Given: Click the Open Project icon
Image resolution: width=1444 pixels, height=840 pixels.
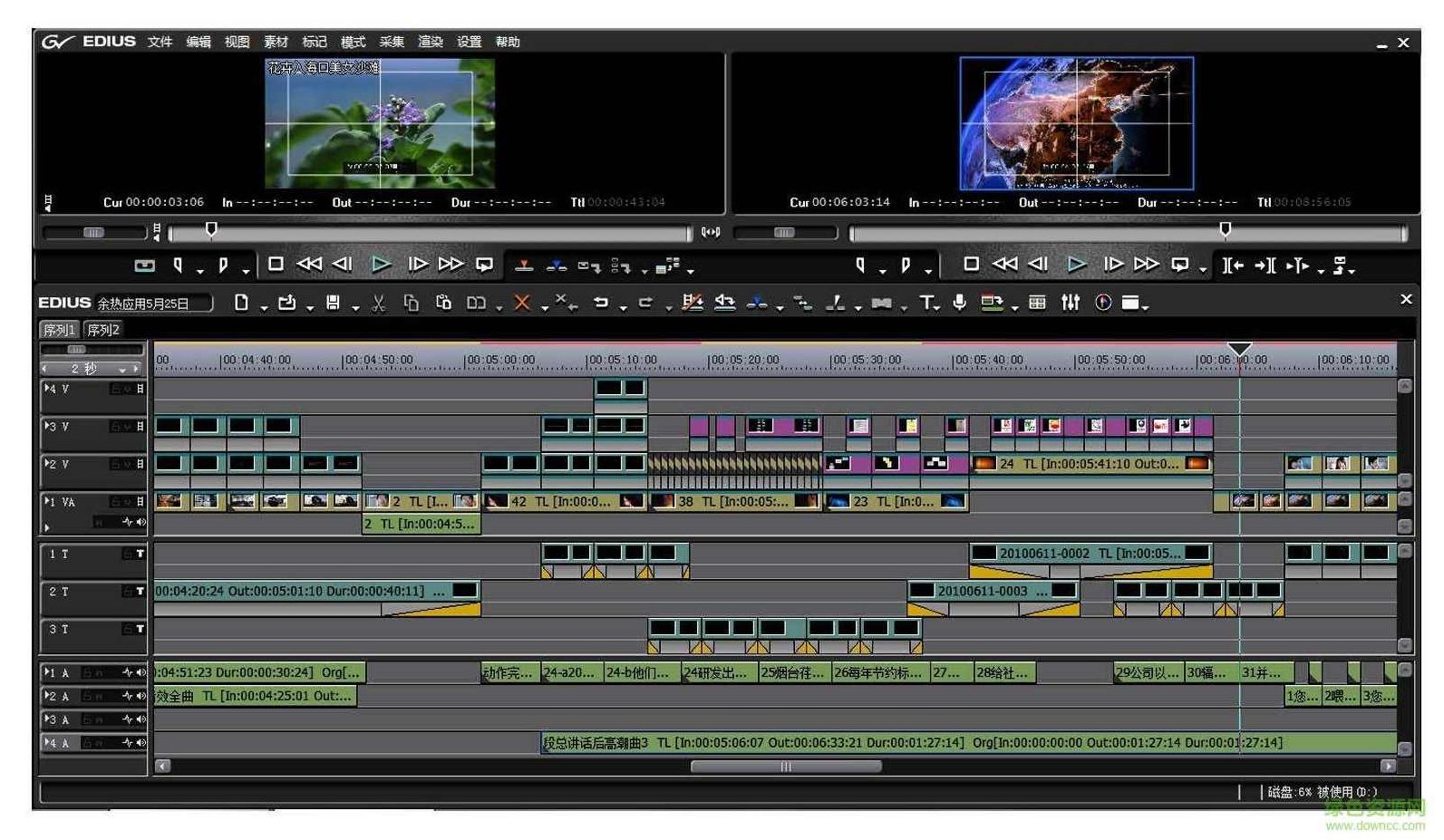Looking at the screenshot, I should click(x=287, y=303).
